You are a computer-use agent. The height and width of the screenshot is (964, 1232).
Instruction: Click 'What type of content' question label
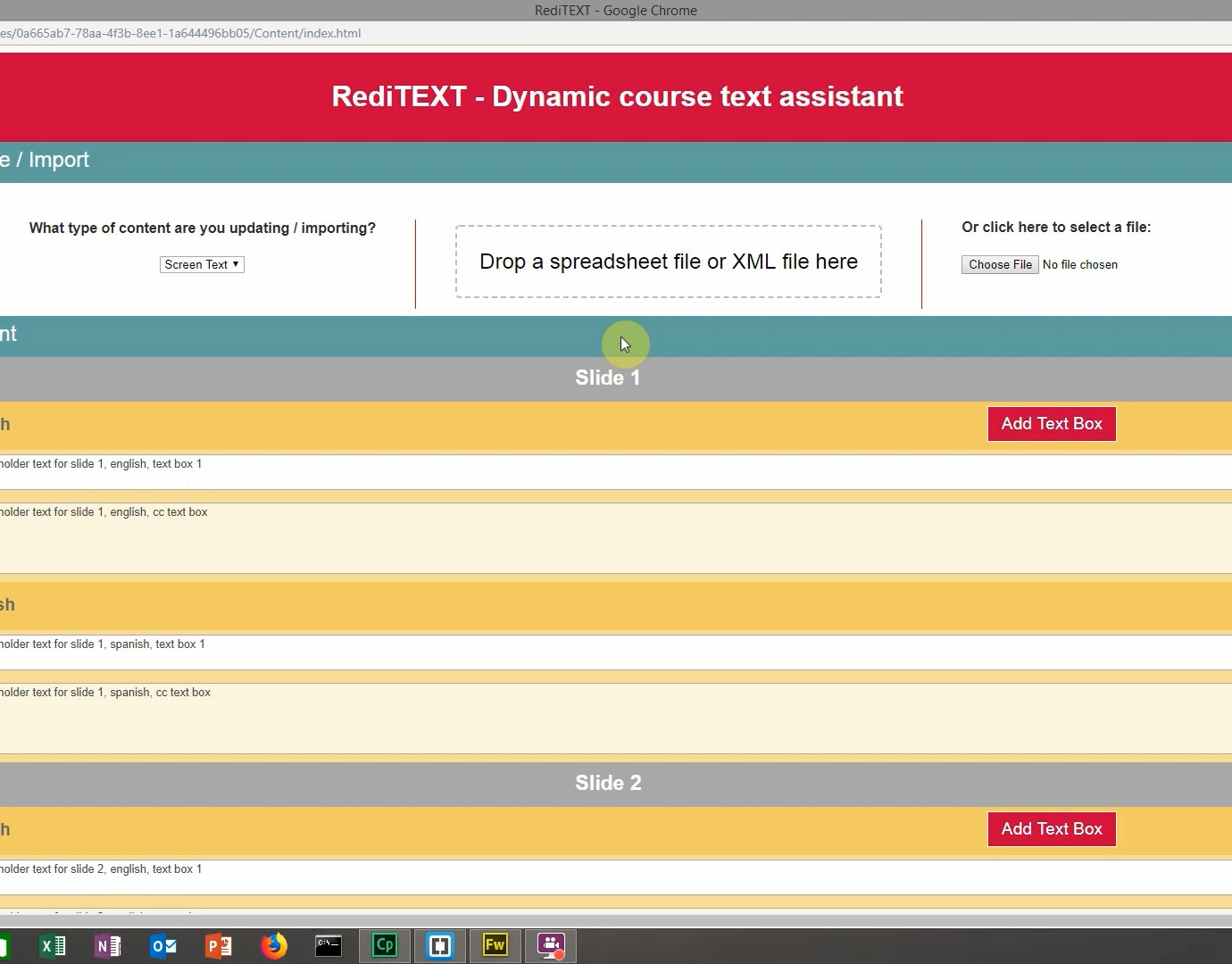pos(203,229)
